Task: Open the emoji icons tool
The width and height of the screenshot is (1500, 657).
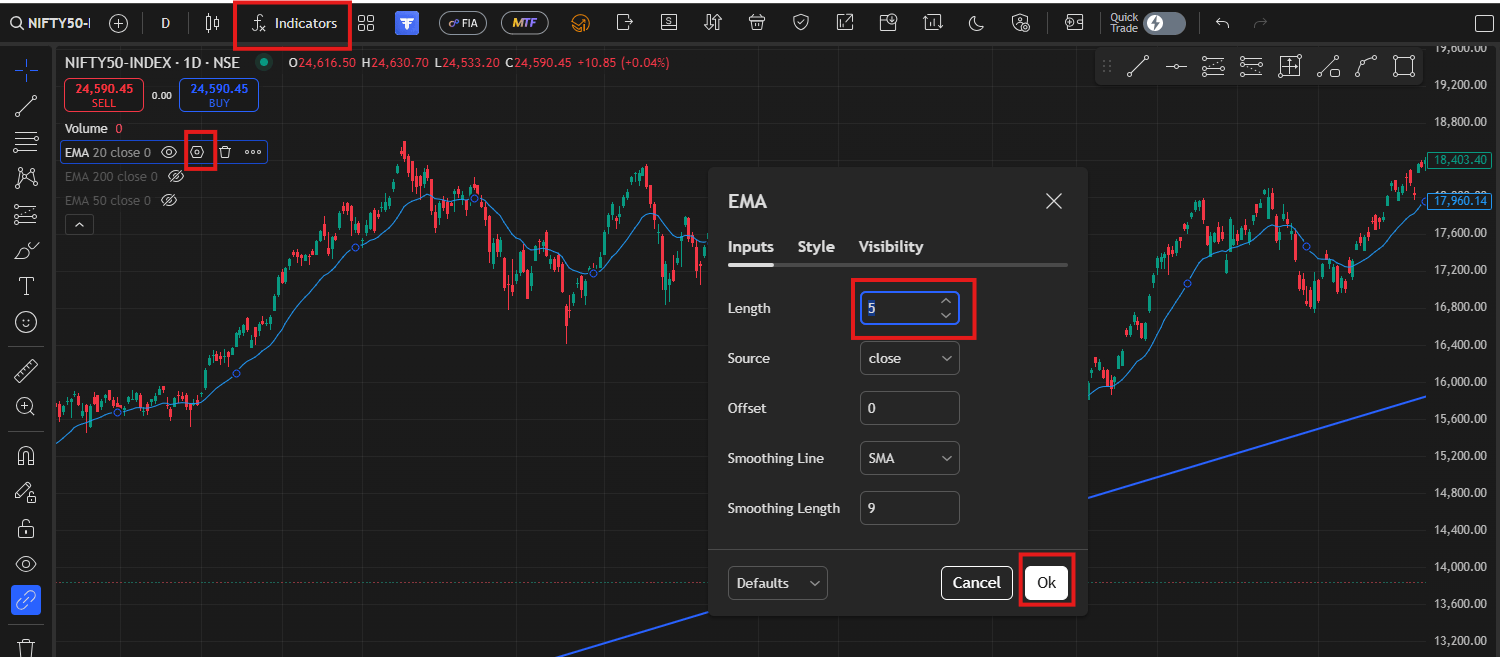Action: point(26,322)
